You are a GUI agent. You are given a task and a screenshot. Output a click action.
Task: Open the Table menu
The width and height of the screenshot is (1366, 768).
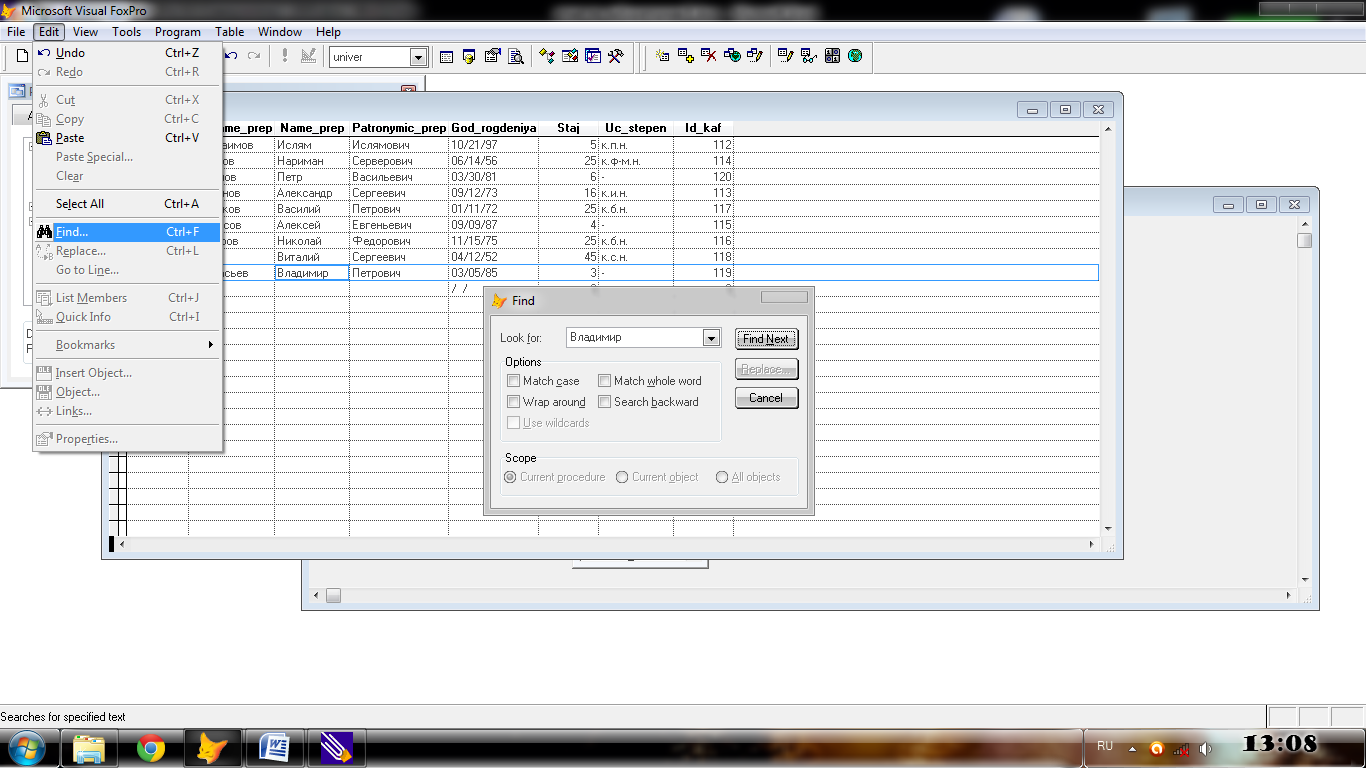229,32
